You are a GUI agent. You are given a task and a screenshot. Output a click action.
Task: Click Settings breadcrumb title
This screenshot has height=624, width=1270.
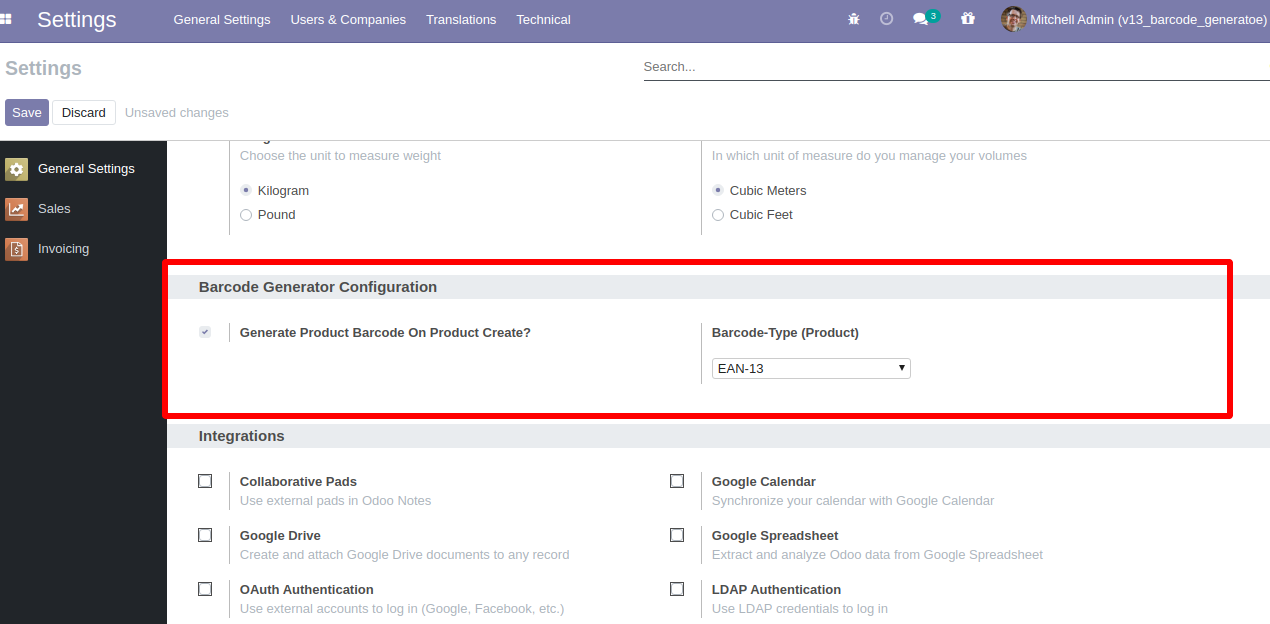[x=44, y=68]
